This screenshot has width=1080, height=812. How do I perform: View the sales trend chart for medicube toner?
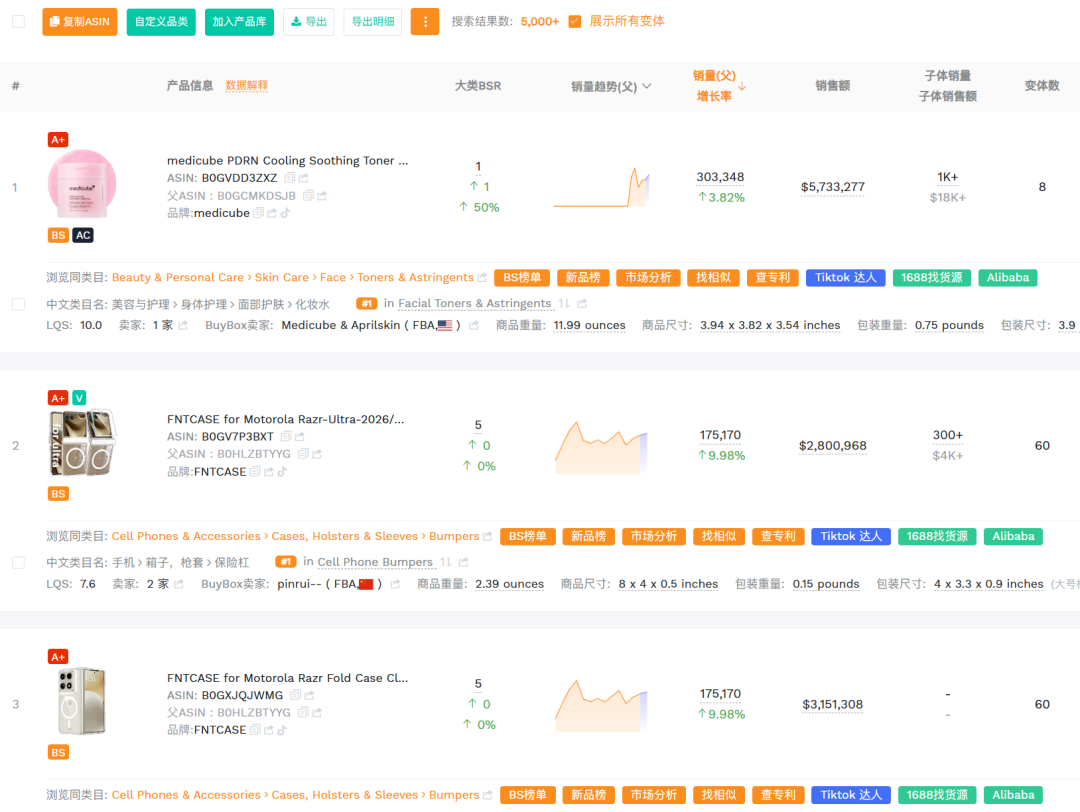click(x=601, y=187)
